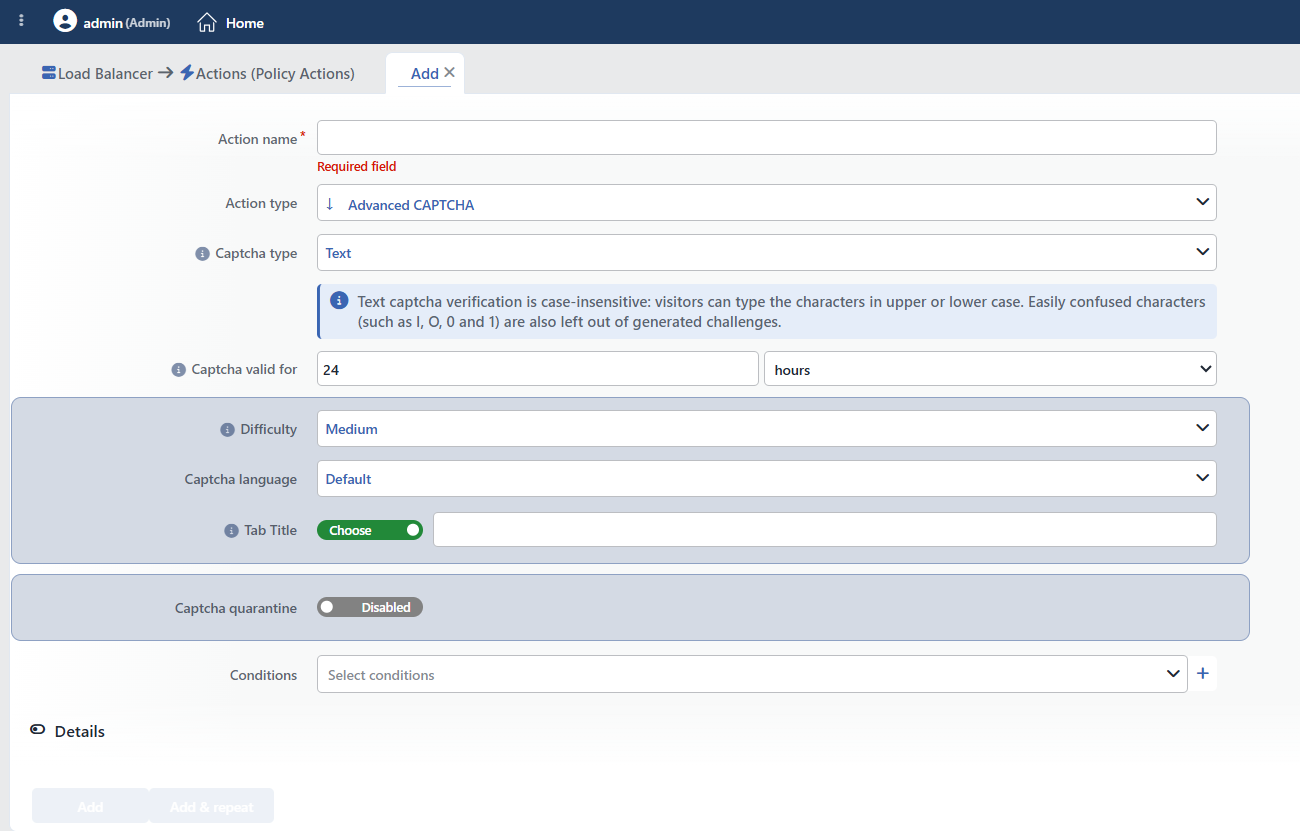Click the Action name input field
This screenshot has height=831, width=1300.
(767, 138)
